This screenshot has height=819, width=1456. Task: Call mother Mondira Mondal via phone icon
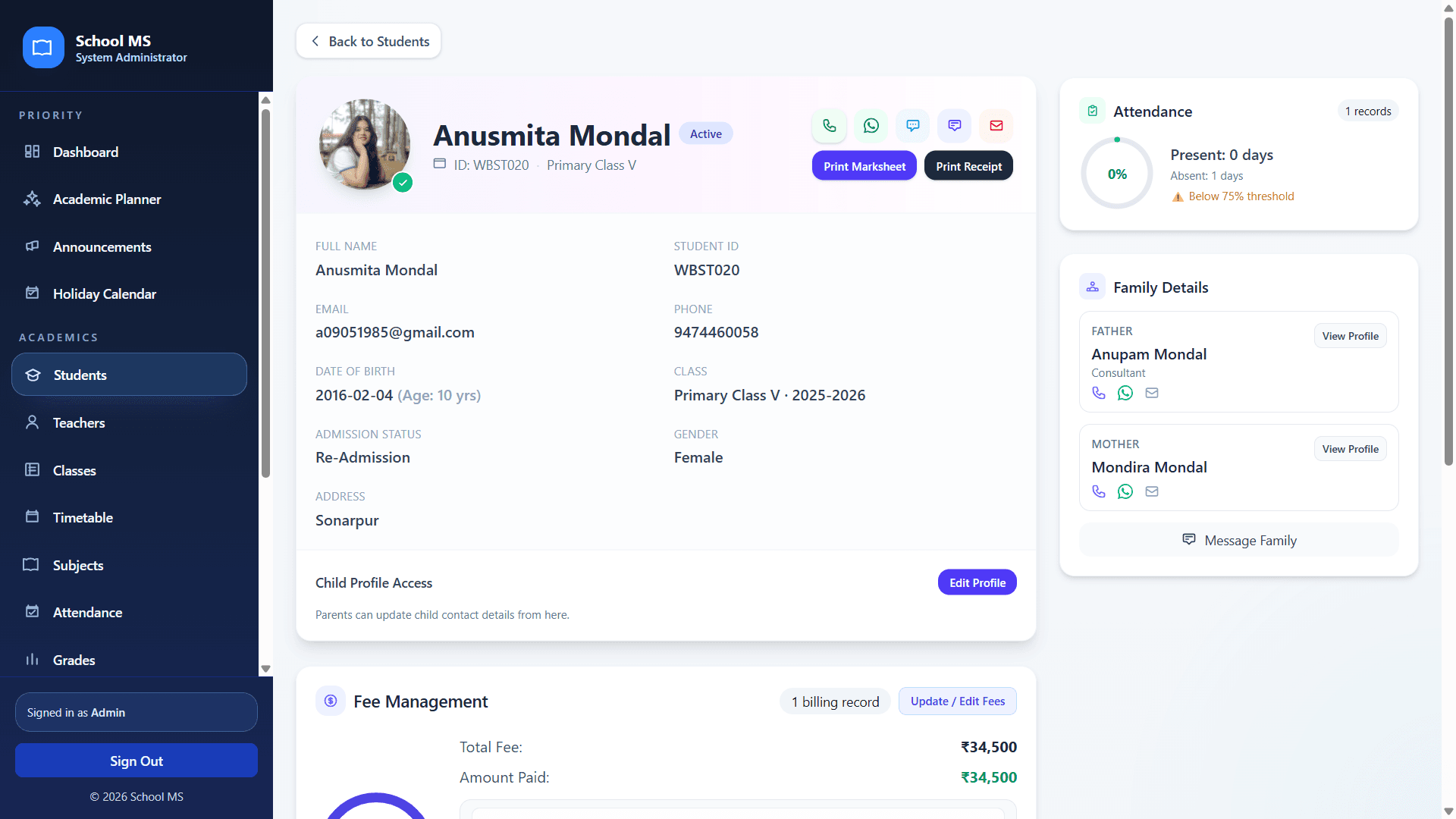(1099, 491)
